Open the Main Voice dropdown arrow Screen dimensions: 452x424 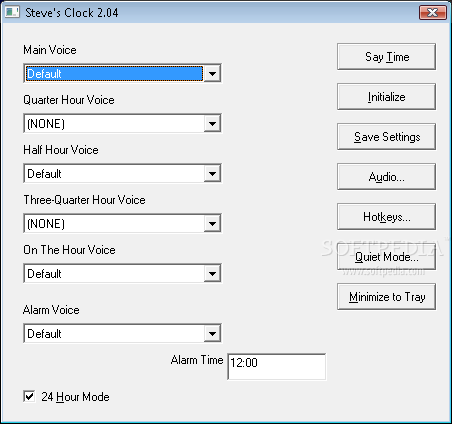coord(212,73)
